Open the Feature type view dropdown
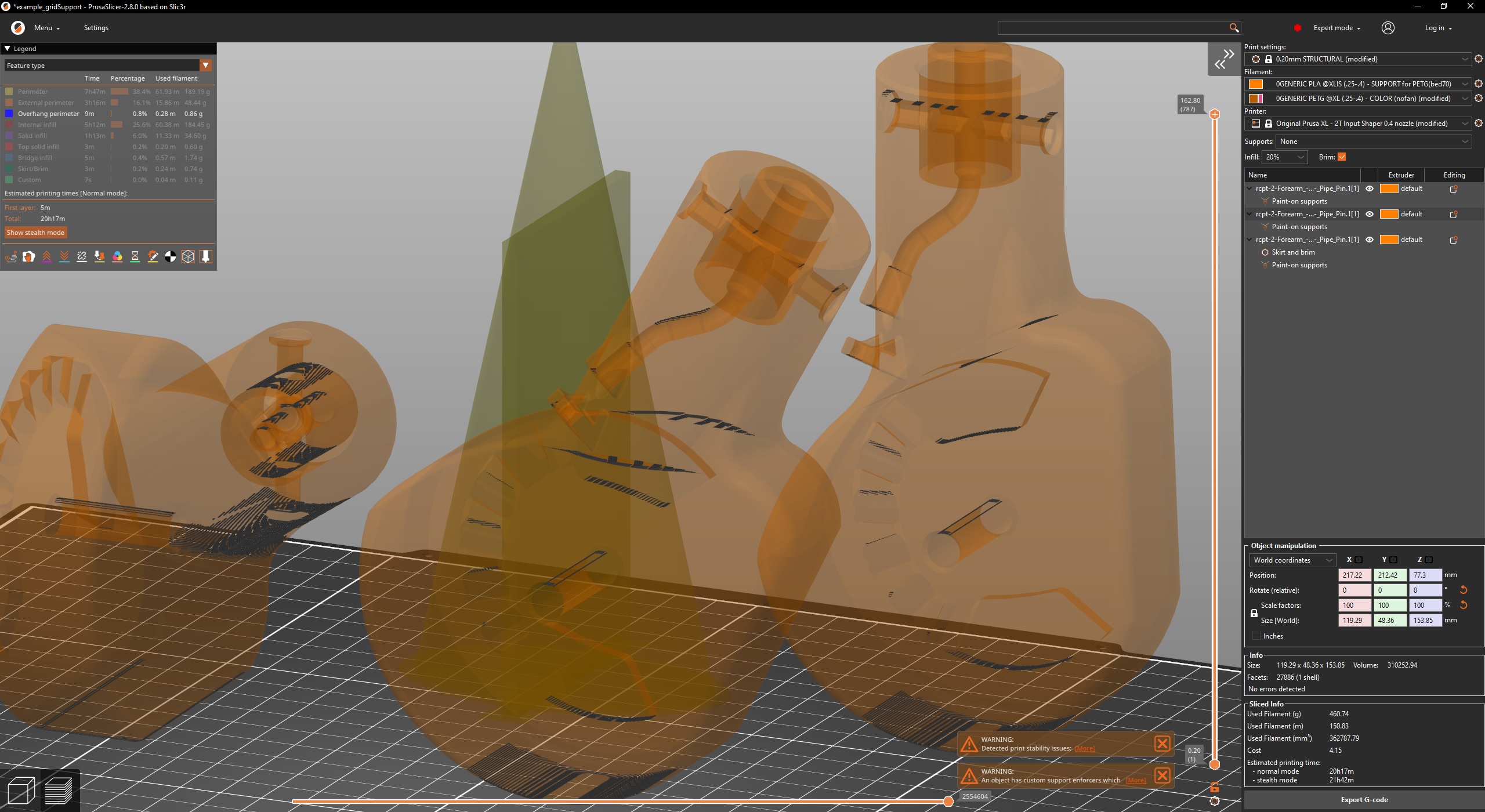Viewport: 1485px width, 812px height. point(108,66)
